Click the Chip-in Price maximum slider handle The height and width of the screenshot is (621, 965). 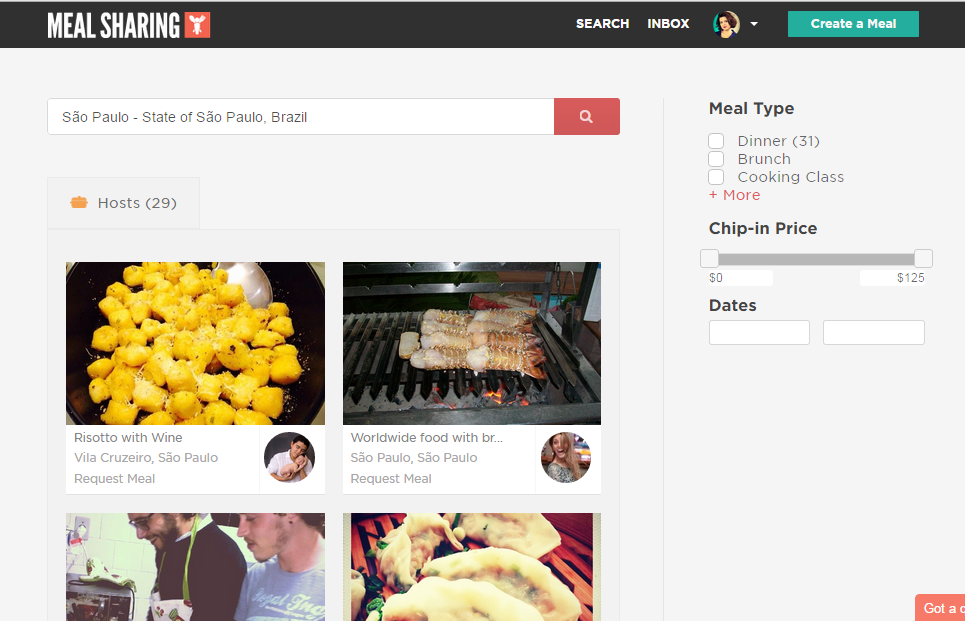(x=923, y=258)
